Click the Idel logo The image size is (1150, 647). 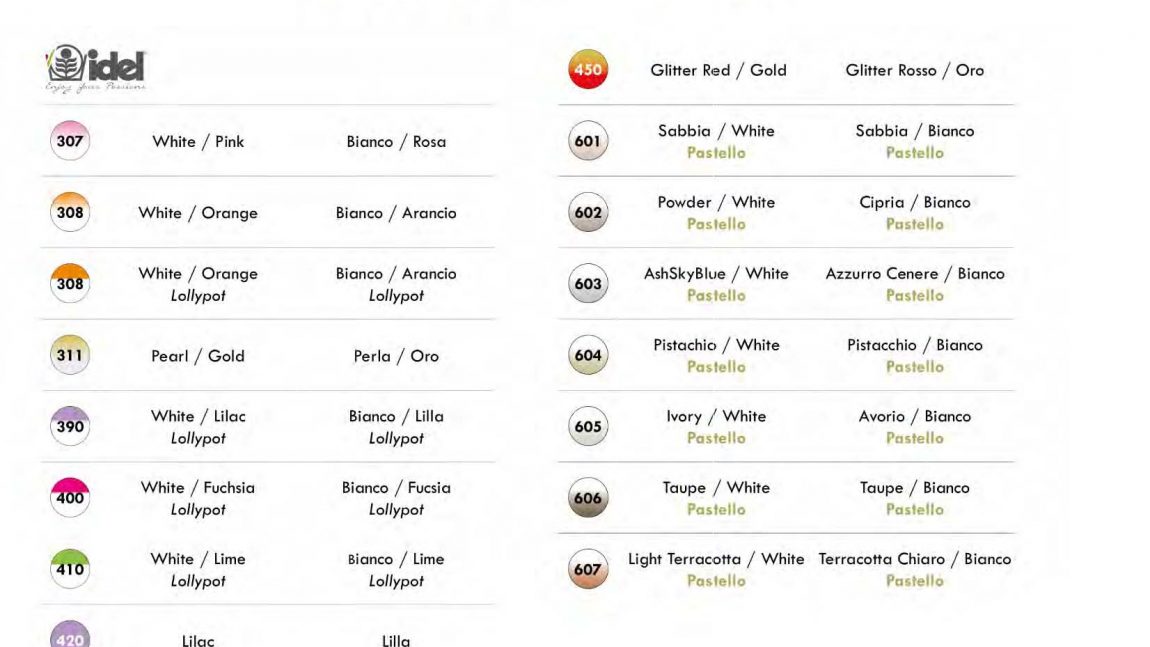tap(96, 69)
